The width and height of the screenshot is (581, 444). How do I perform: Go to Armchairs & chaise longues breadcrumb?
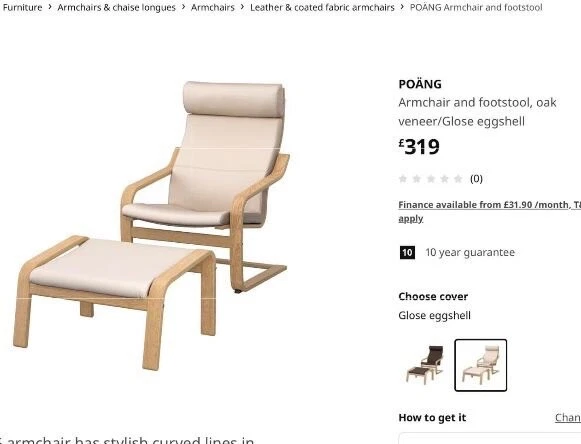116,7
